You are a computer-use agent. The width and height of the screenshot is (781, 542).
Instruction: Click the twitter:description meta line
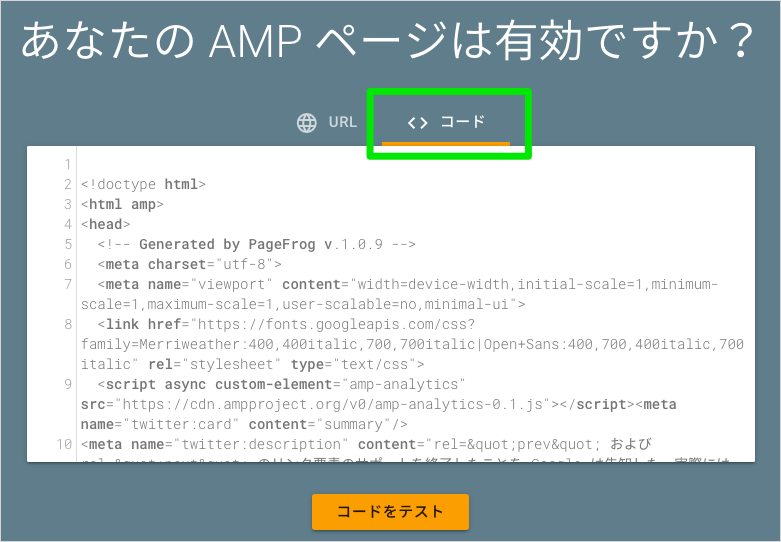367,444
